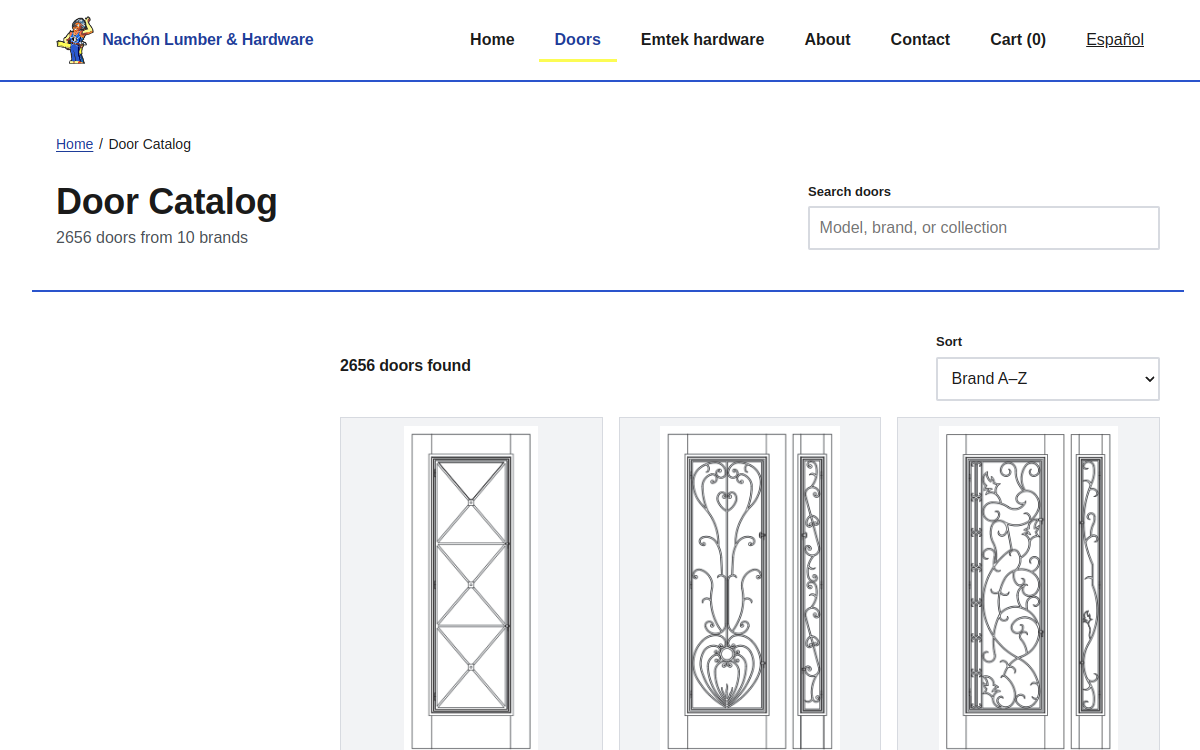This screenshot has width=1200, height=750.
Task: Click the 'Search doors' label
Action: (x=849, y=192)
